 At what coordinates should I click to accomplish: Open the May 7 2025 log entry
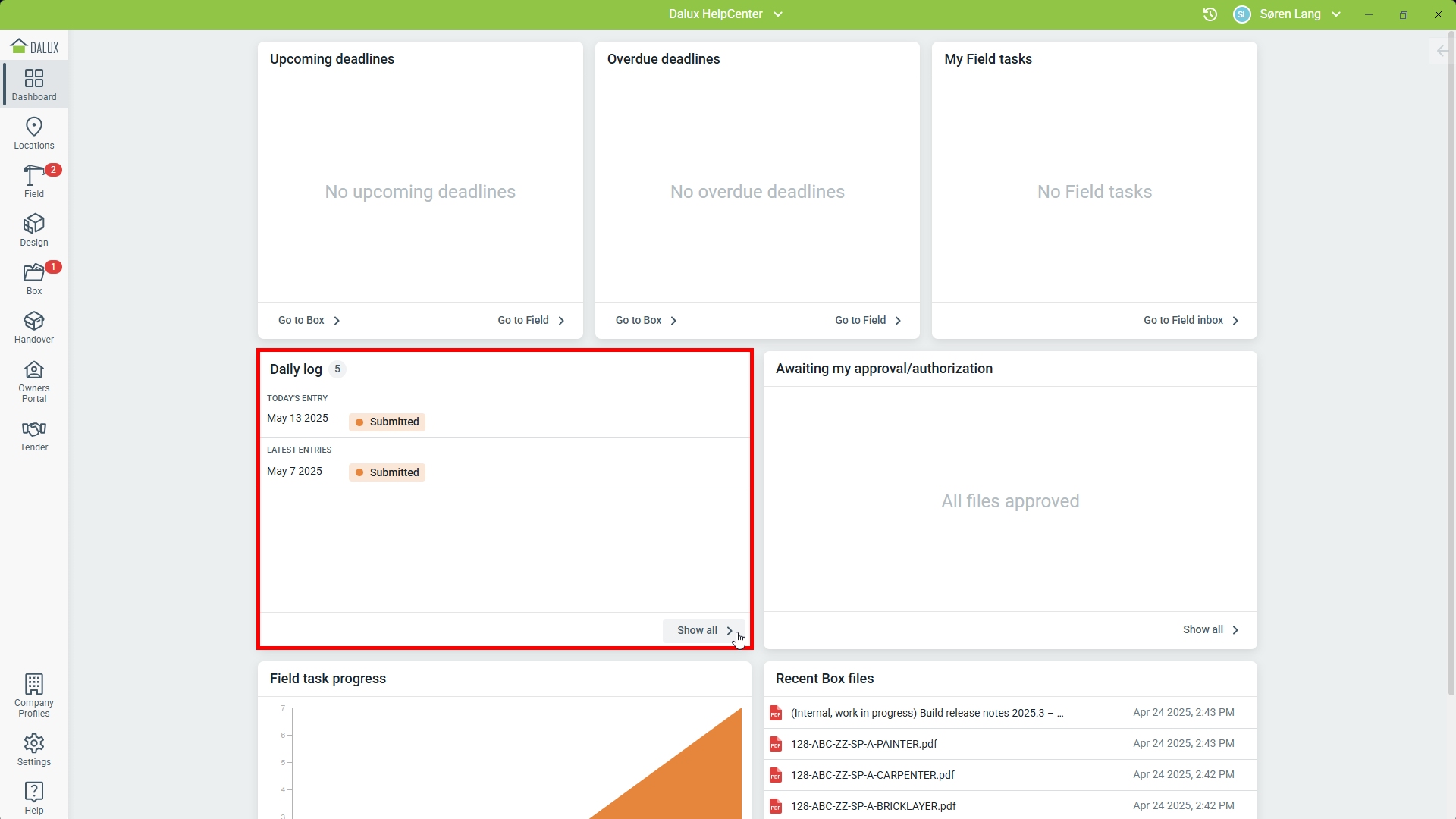(x=295, y=472)
